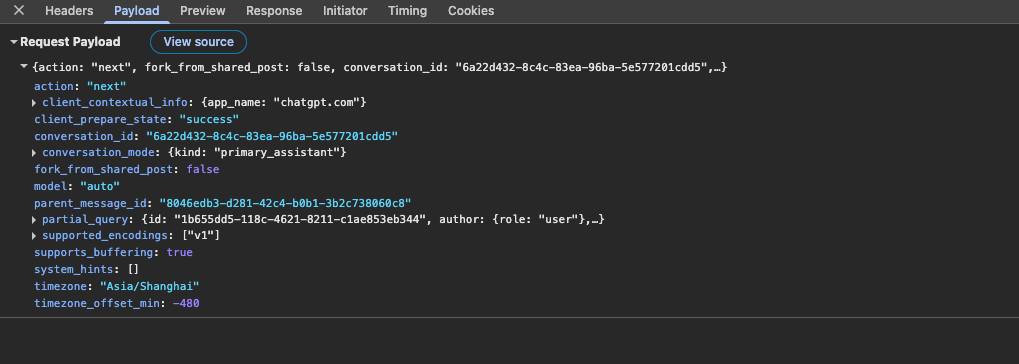
Task: Close the request details panel
Action: 19,10
